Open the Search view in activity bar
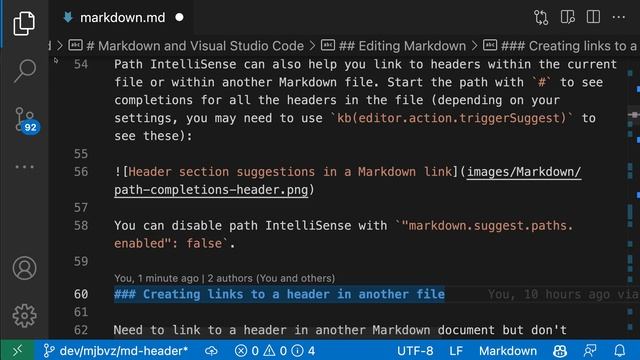The width and height of the screenshot is (640, 360). point(24,71)
